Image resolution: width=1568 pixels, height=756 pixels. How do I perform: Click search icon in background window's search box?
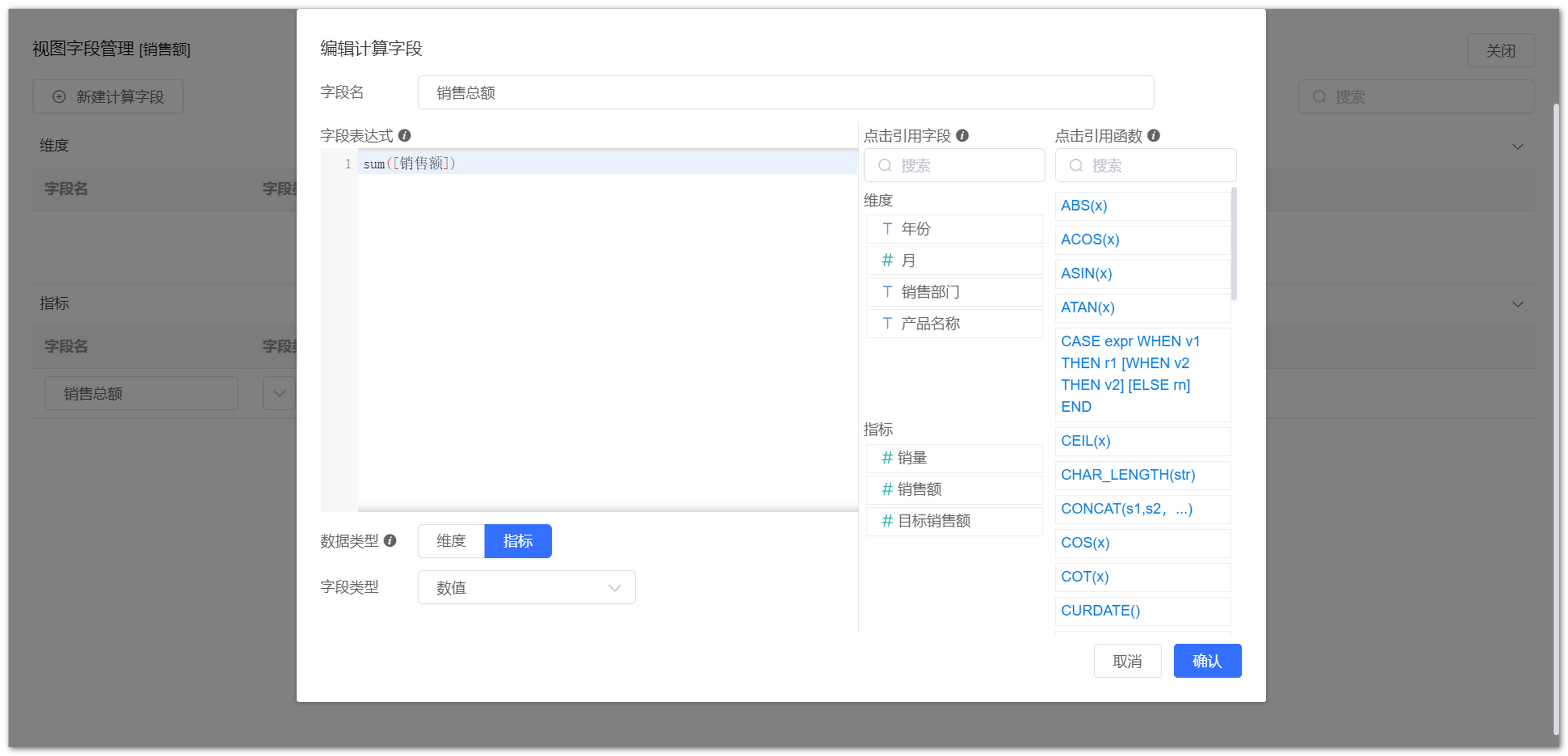point(1319,96)
